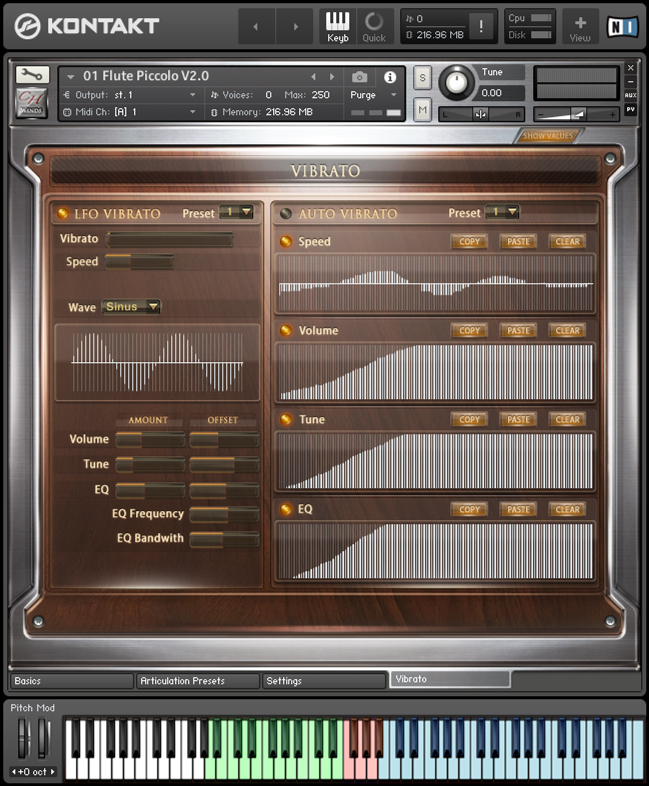
Task: Remove instrument with X button
Action: (x=630, y=67)
